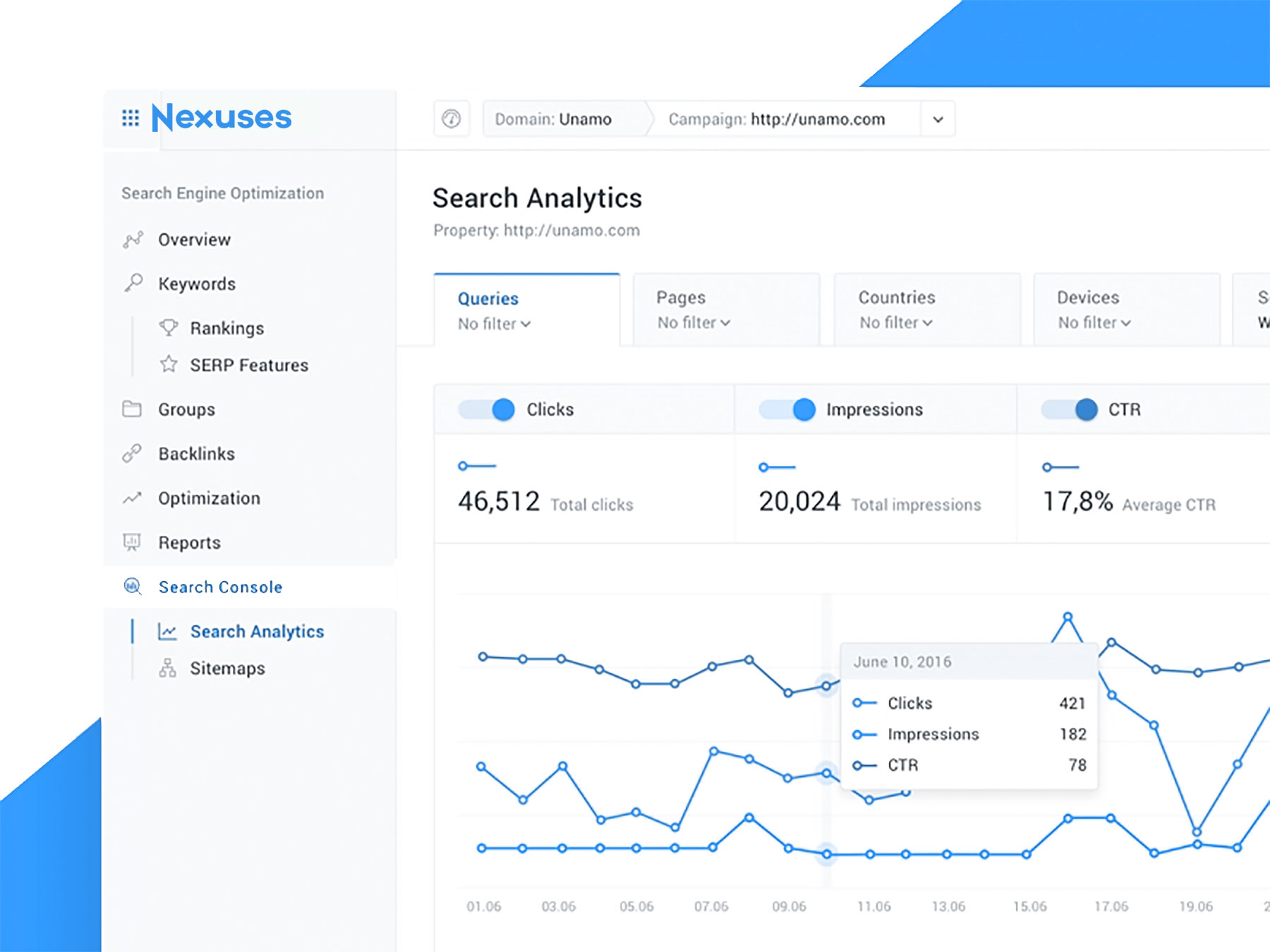The image size is (1270, 952).
Task: Click the Nexuses logo
Action: tap(222, 117)
